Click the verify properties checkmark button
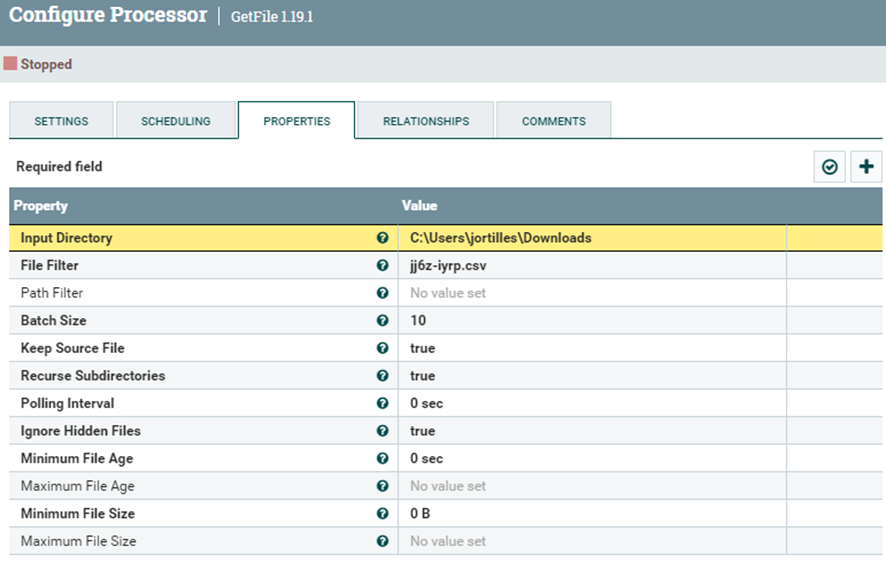The width and height of the screenshot is (886, 570). click(829, 167)
